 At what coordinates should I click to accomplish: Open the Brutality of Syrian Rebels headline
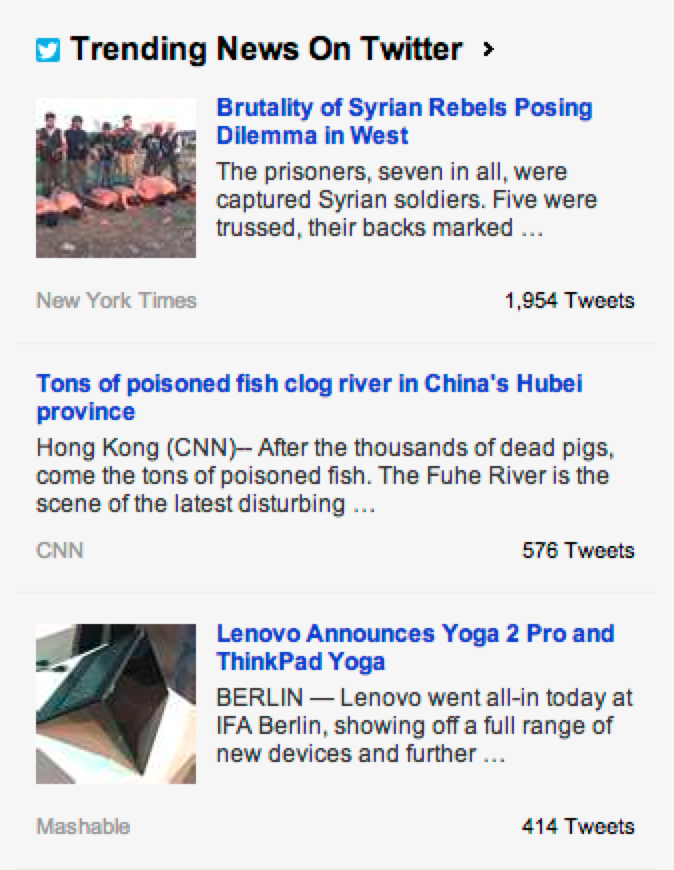click(x=400, y=120)
